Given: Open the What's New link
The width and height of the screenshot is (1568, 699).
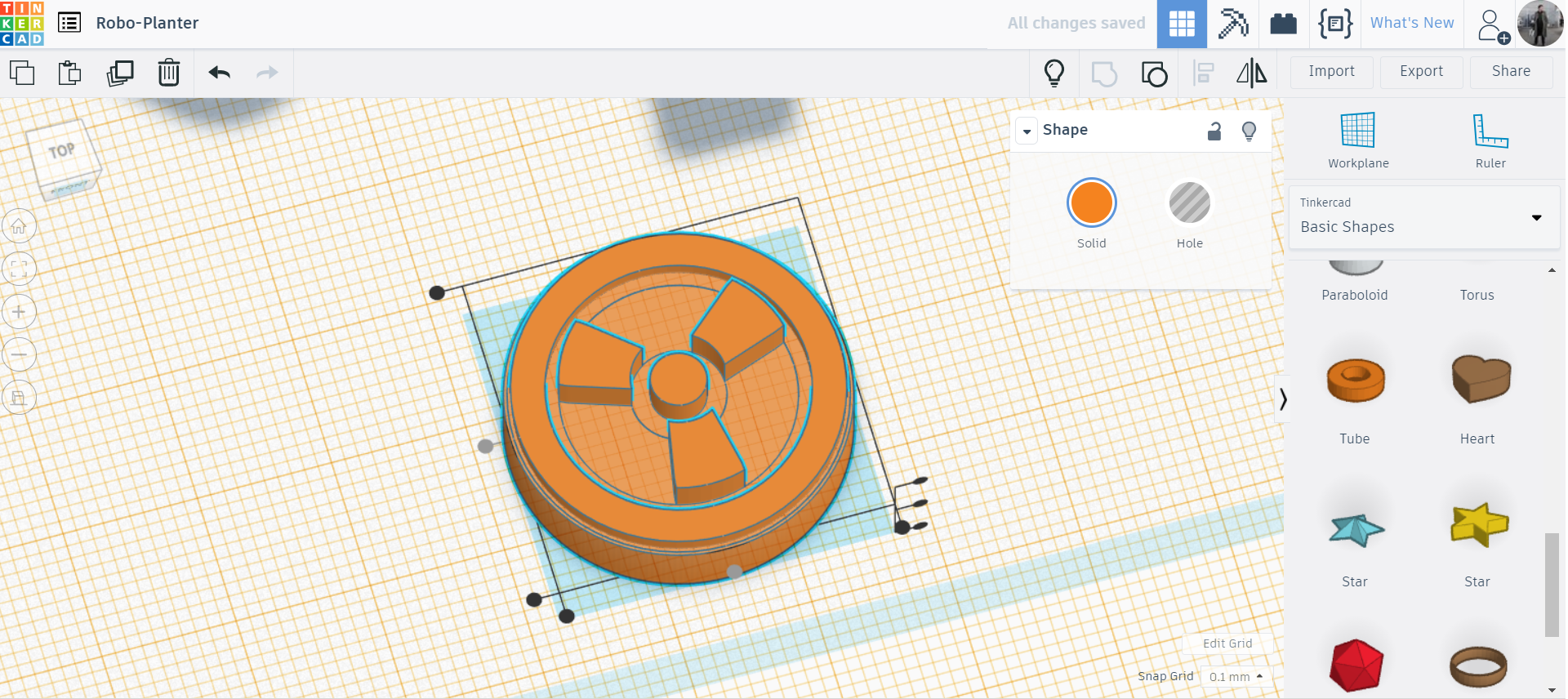Looking at the screenshot, I should (1412, 23).
